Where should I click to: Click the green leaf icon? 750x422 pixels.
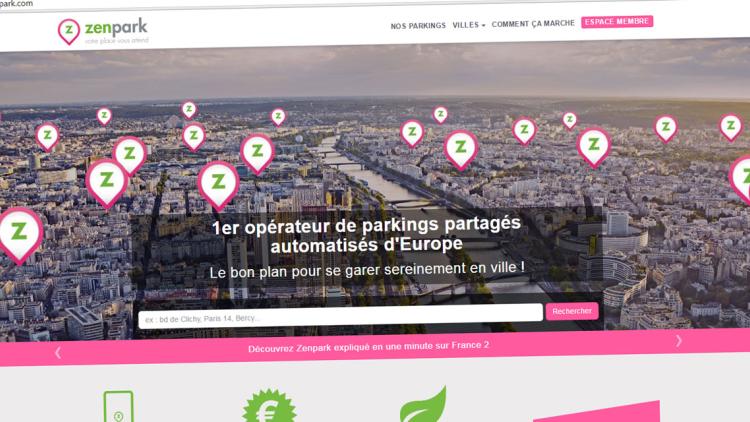pyautogui.click(x=423, y=404)
